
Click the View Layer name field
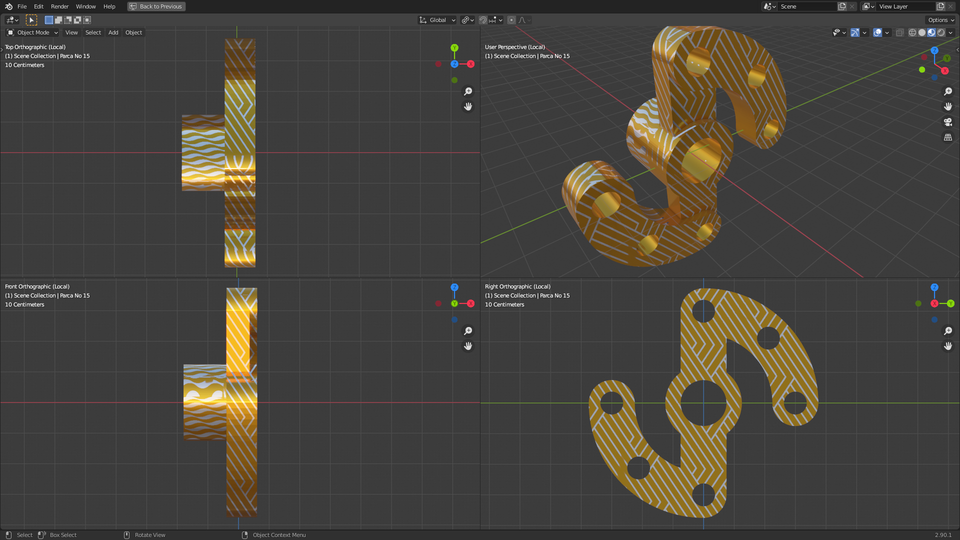[x=906, y=6]
